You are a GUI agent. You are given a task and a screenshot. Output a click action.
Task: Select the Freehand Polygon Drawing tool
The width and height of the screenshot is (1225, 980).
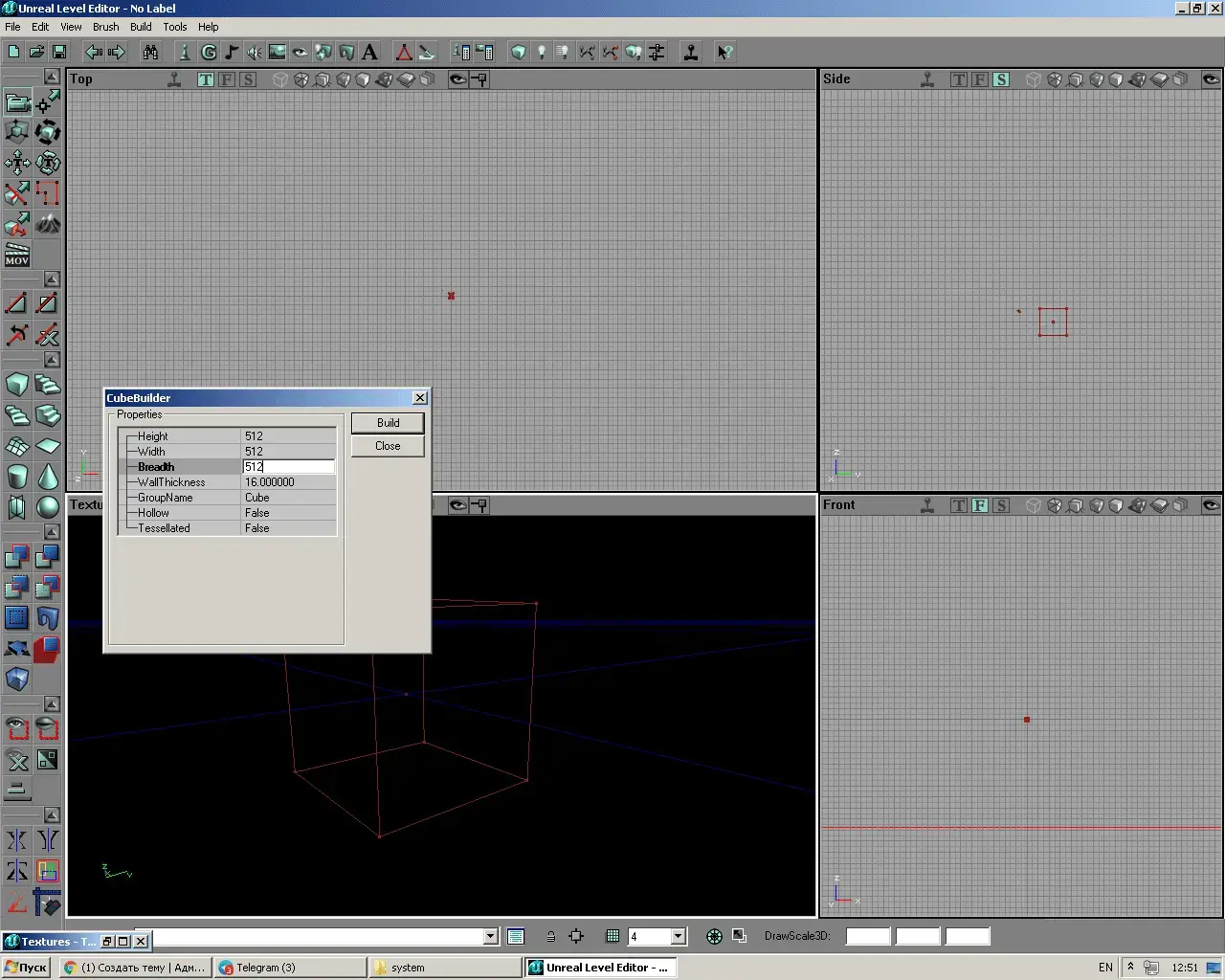point(48,193)
